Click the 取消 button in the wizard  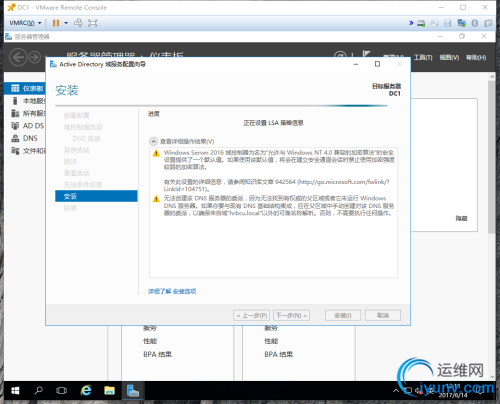(383, 315)
